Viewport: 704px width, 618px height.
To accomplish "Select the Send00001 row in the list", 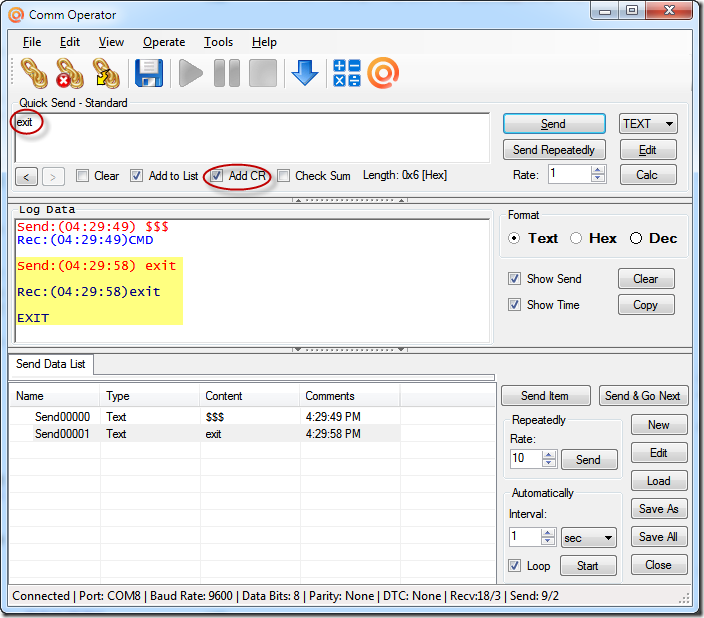I will point(205,434).
